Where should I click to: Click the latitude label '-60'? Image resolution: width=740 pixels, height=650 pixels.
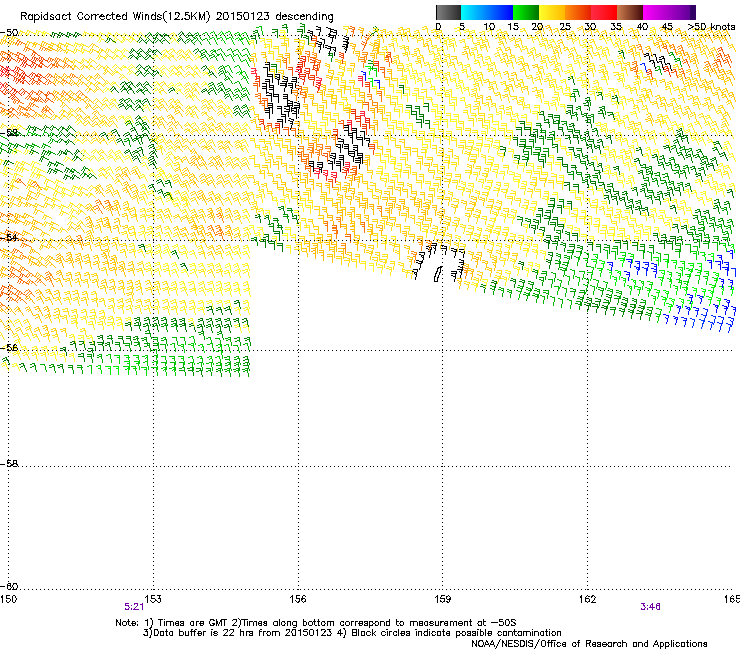[9, 586]
